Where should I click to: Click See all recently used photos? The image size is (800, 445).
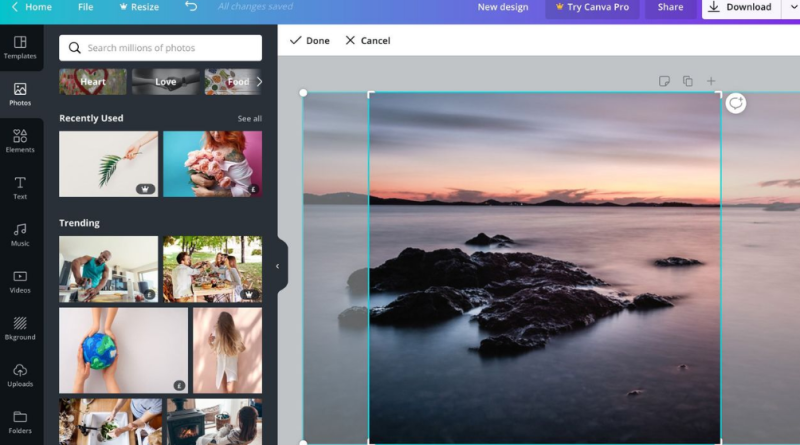point(249,119)
